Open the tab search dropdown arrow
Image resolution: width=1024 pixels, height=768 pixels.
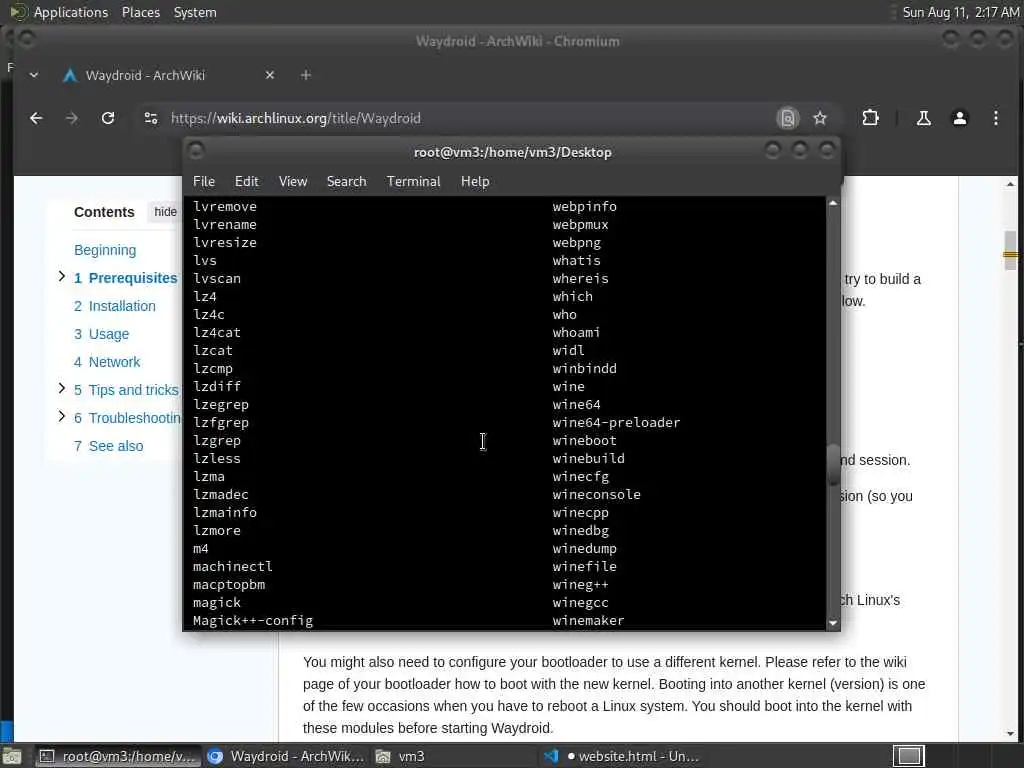[34, 75]
